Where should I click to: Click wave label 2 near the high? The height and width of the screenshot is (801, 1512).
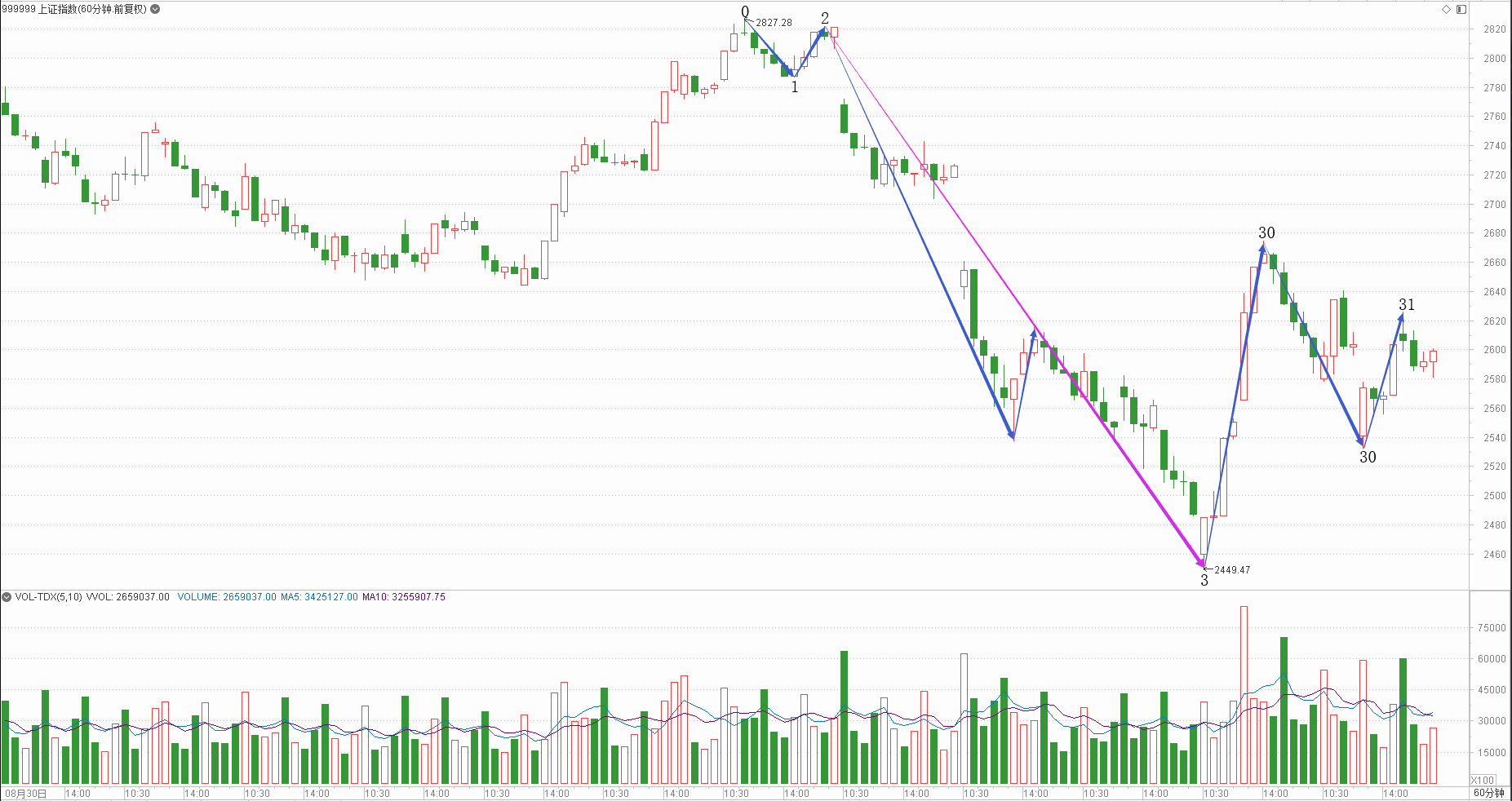coord(825,17)
